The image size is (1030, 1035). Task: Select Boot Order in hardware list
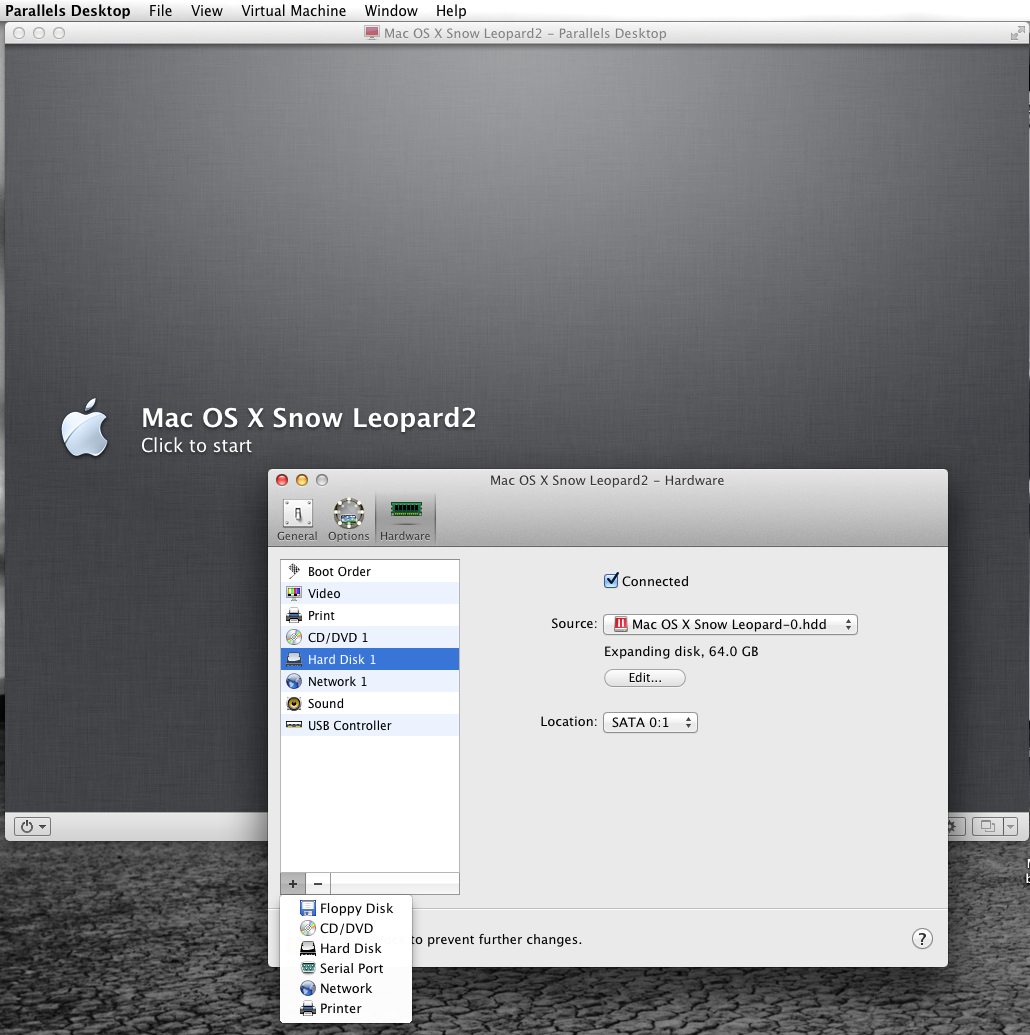[370, 571]
